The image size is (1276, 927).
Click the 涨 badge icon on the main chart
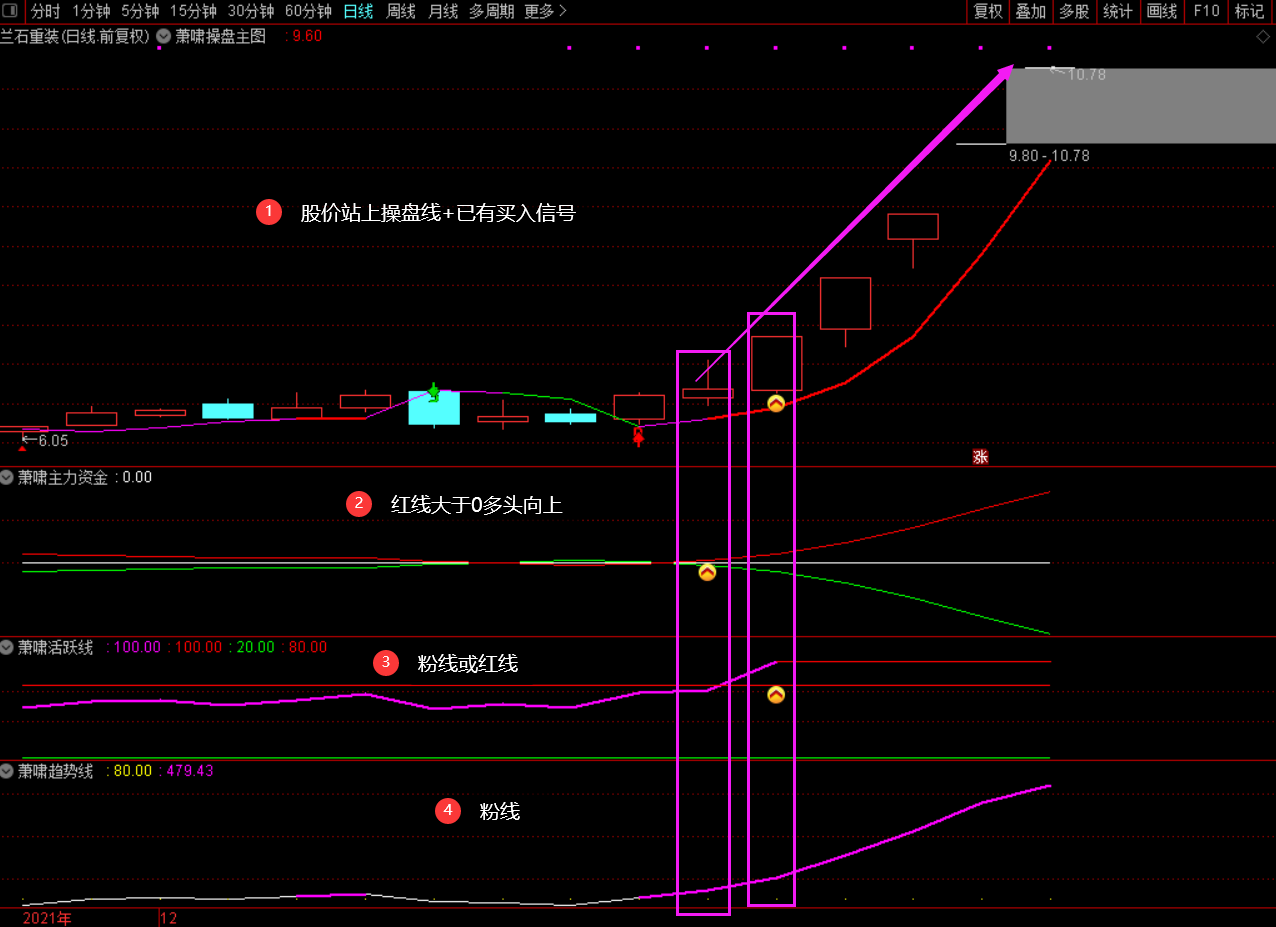(x=980, y=457)
